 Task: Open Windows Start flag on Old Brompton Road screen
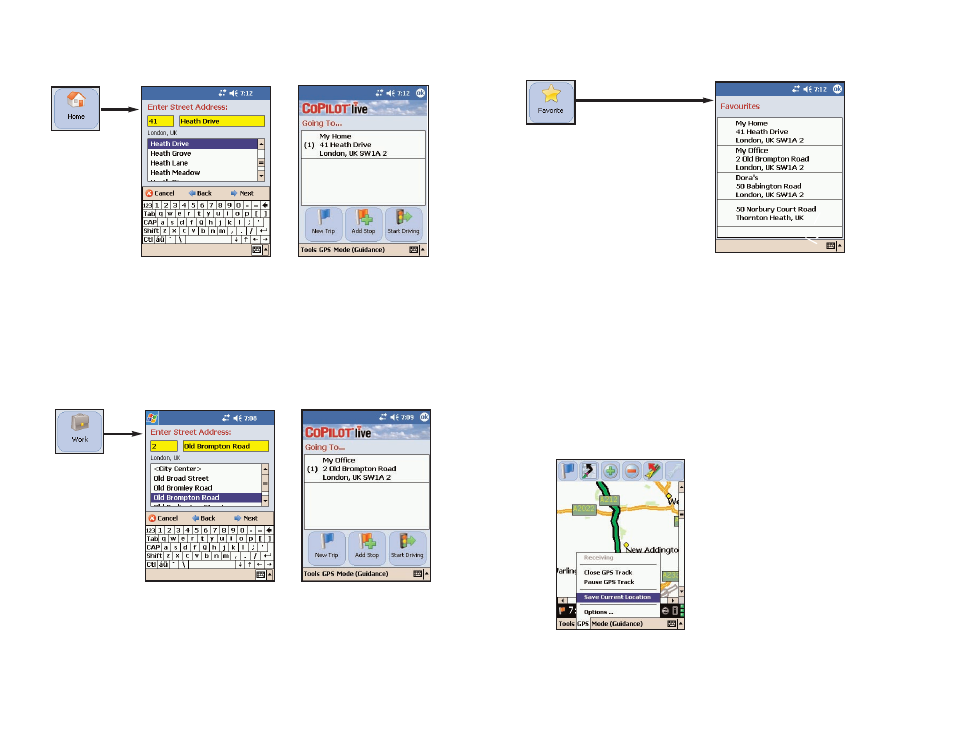click(153, 417)
